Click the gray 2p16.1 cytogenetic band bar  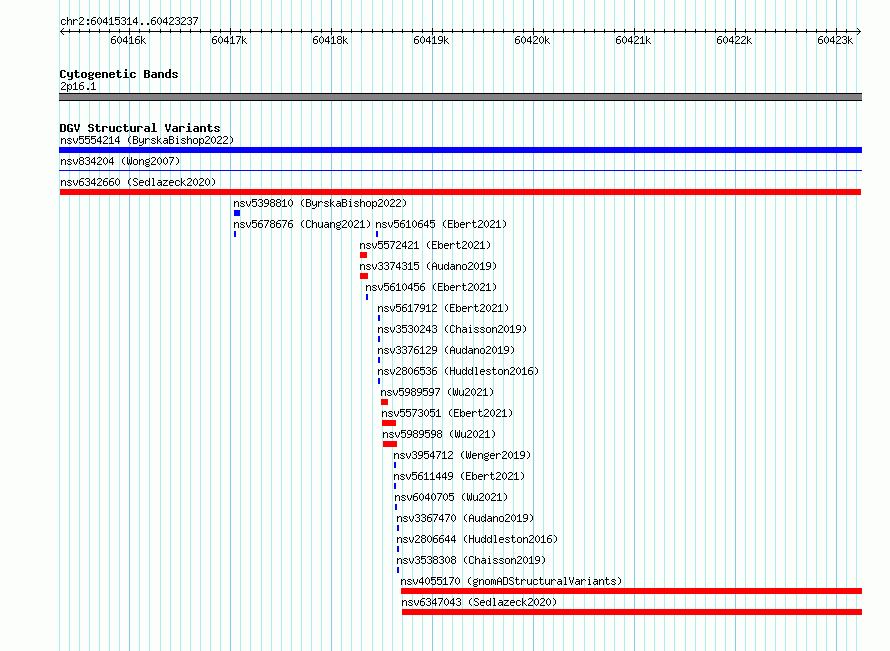(460, 97)
